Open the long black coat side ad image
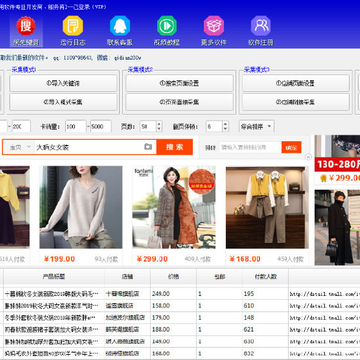Image resolution: width=360 pixels, height=360 pixels. click(337, 227)
